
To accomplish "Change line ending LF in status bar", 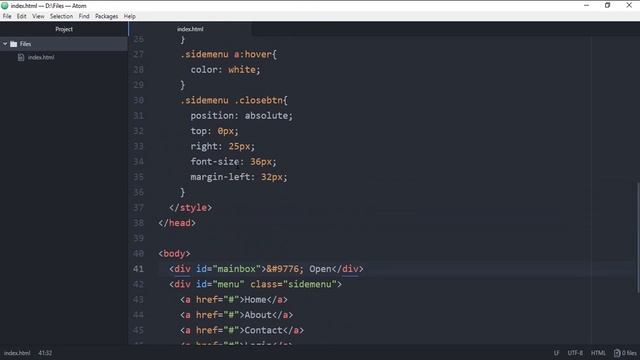I will [556, 353].
